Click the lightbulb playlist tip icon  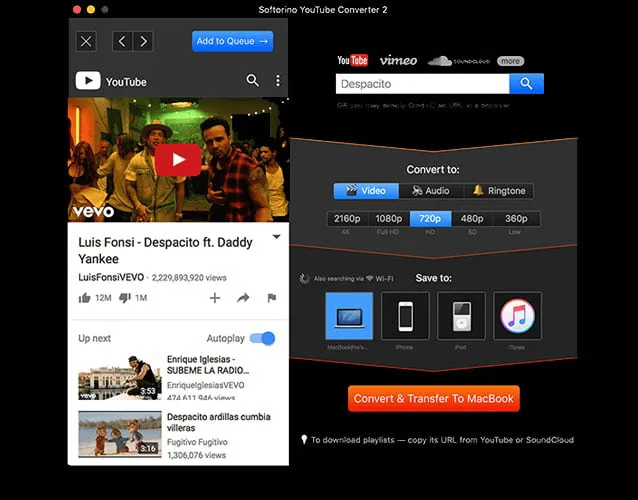pos(304,440)
